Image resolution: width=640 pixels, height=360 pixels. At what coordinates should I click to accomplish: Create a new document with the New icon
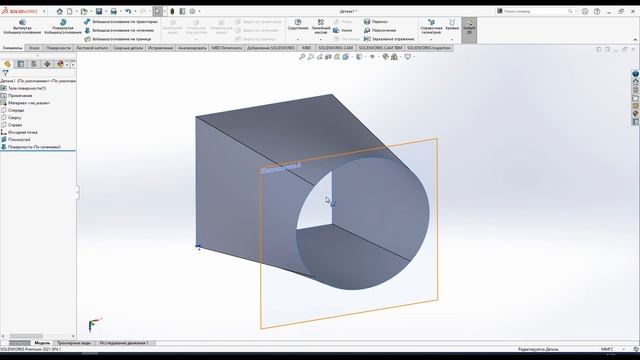(70, 11)
